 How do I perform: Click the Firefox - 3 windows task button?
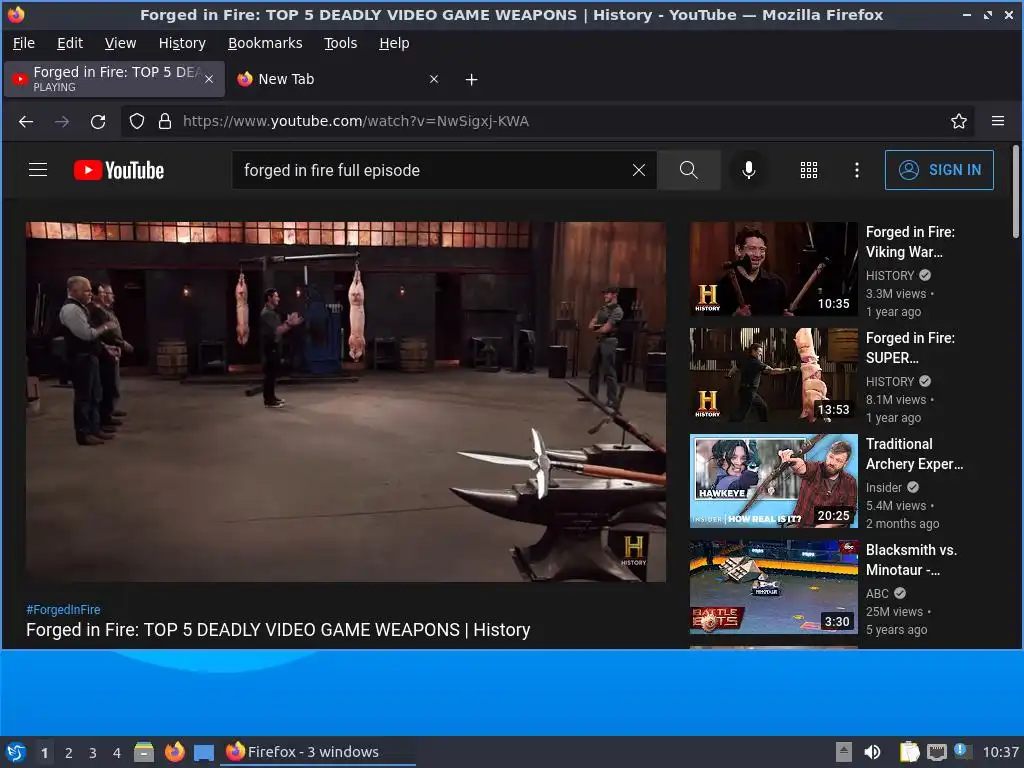(x=319, y=752)
